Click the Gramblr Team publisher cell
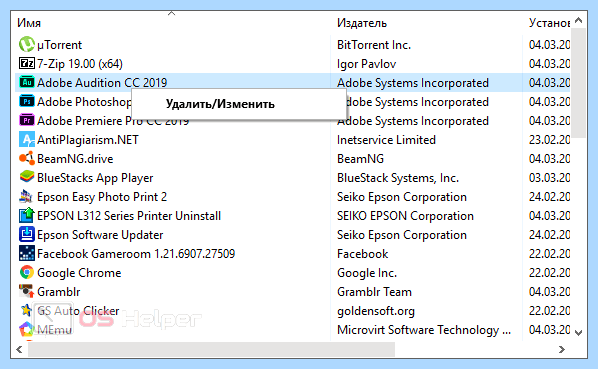 click(x=374, y=292)
